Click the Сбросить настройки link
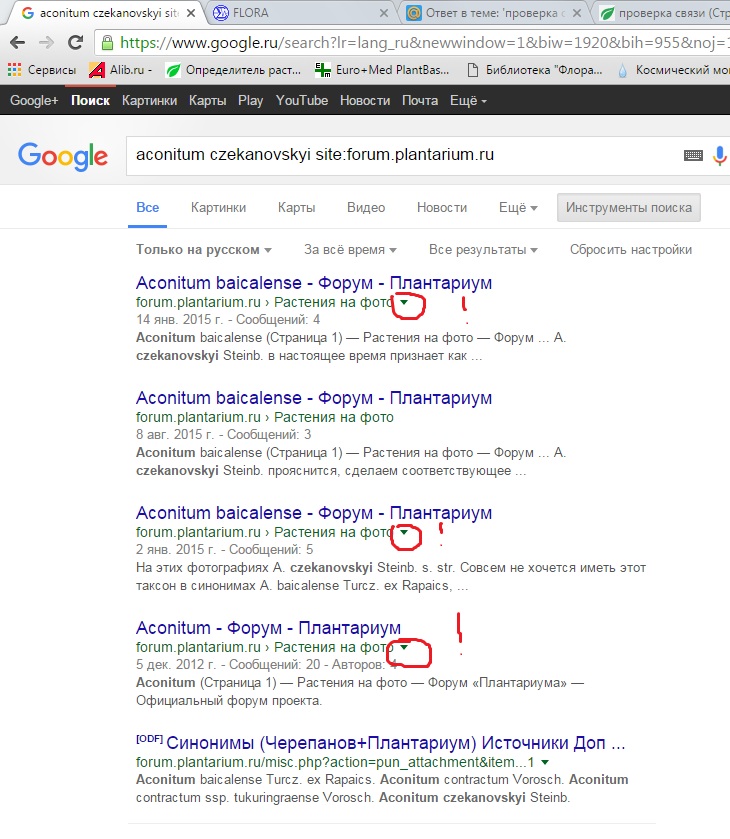This screenshot has width=730, height=839. tap(630, 250)
